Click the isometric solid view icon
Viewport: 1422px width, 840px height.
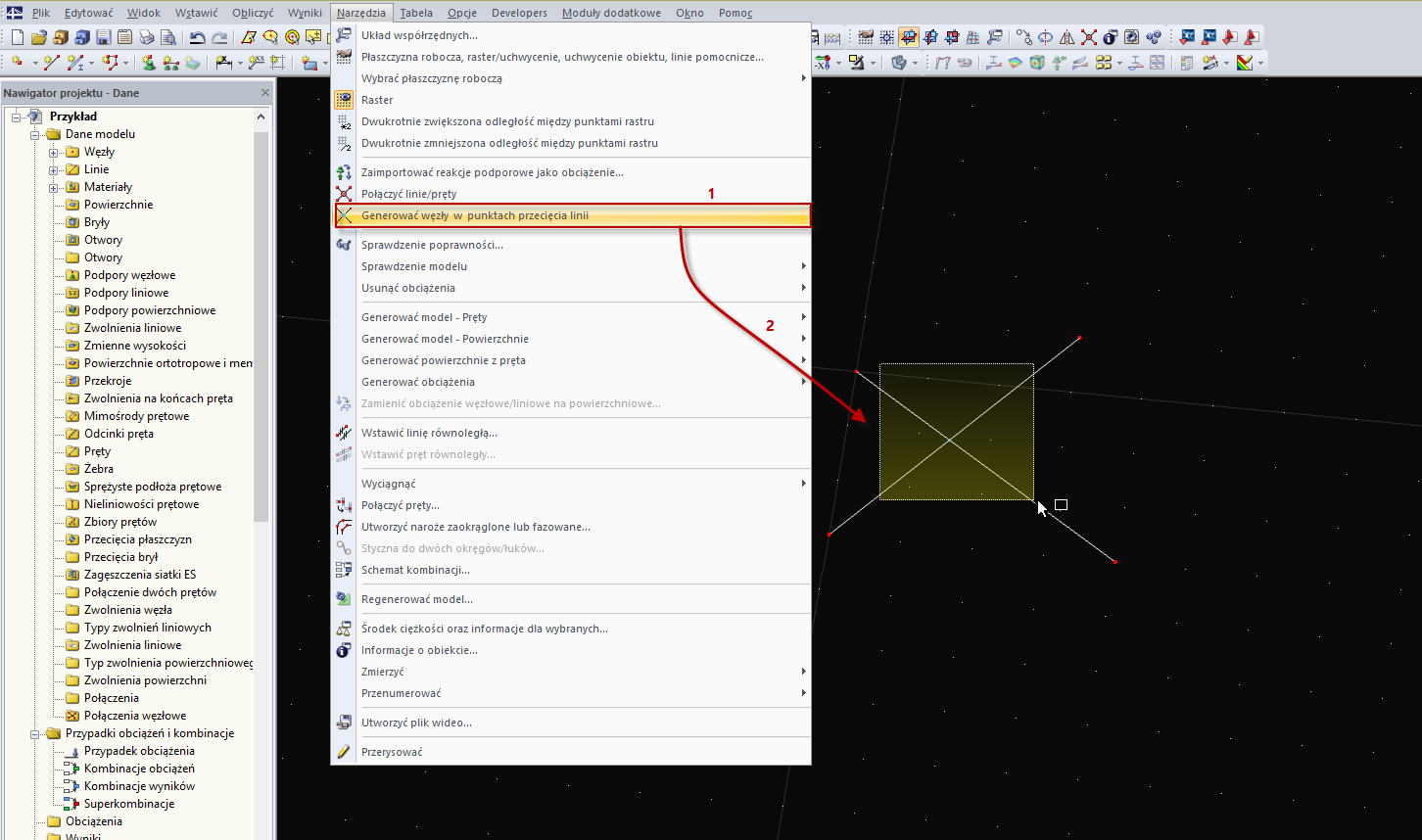898,62
